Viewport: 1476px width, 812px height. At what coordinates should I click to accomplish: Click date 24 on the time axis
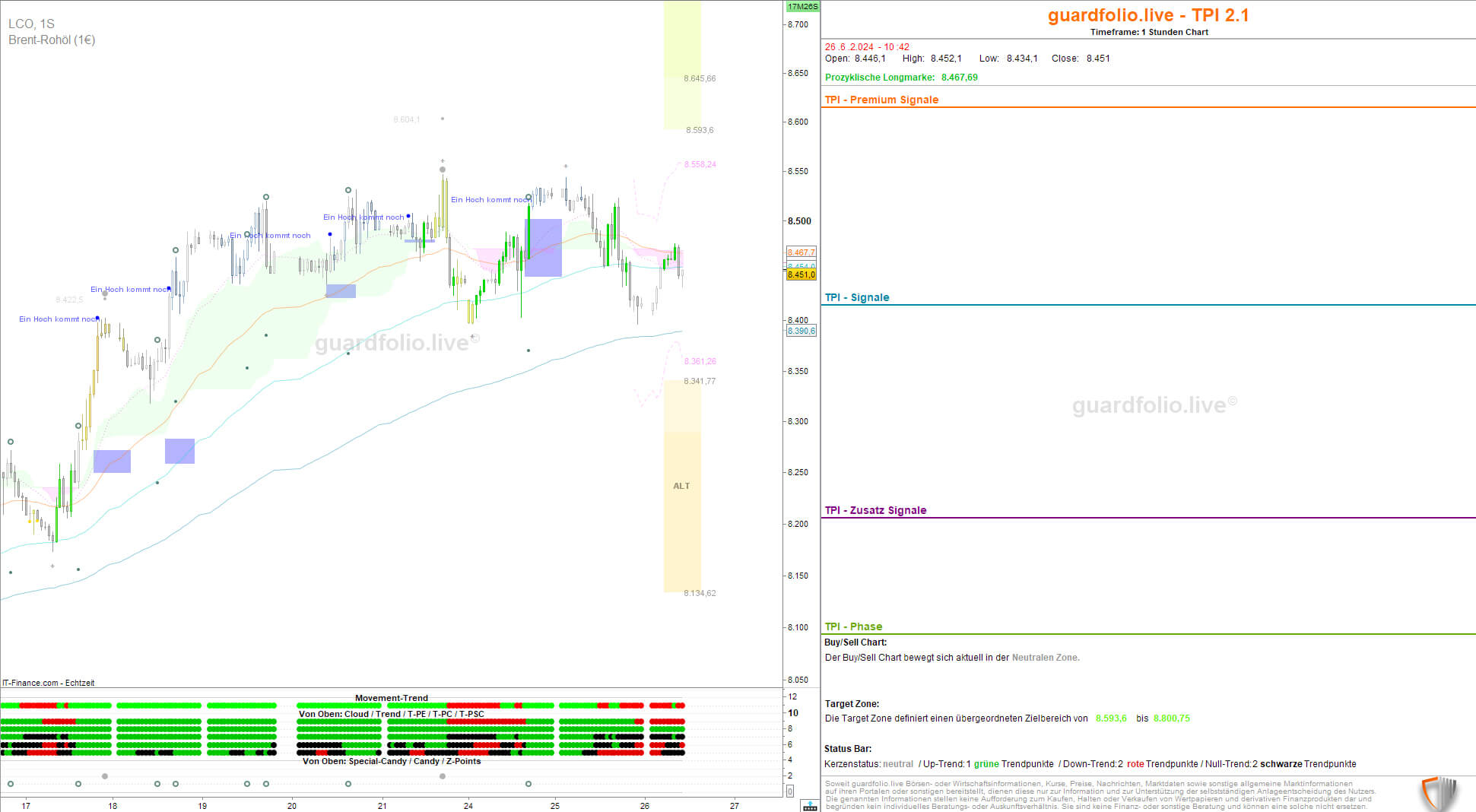[x=468, y=806]
